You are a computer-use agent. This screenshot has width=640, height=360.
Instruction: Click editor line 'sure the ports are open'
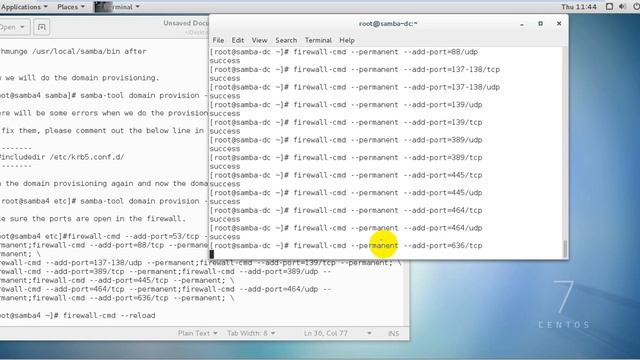(x=93, y=218)
